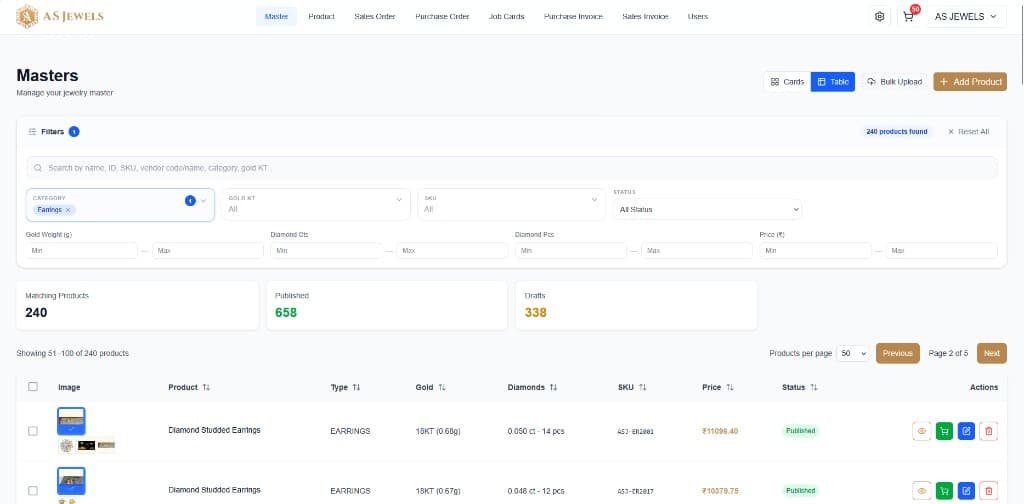Click Price Min field
The image size is (1024, 504).
tap(815, 251)
